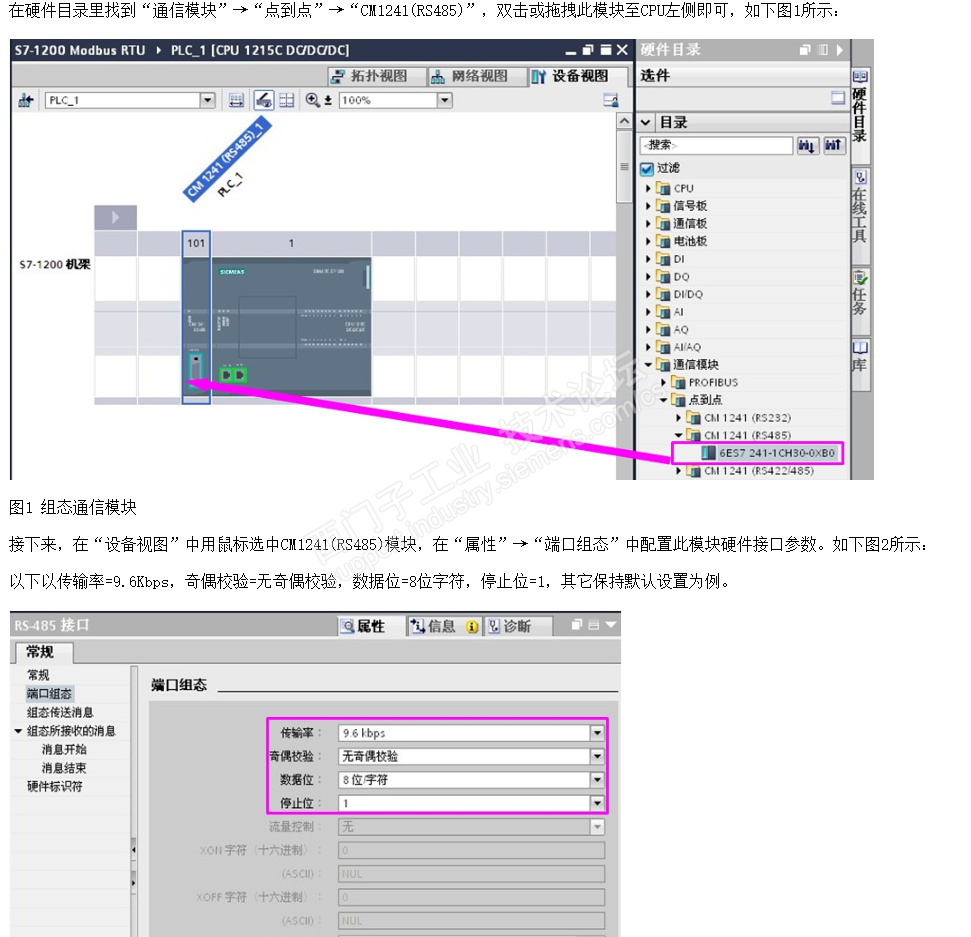Select 消息开始 in navigation tree
Image resolution: width=971 pixels, height=937 pixels.
click(x=64, y=750)
